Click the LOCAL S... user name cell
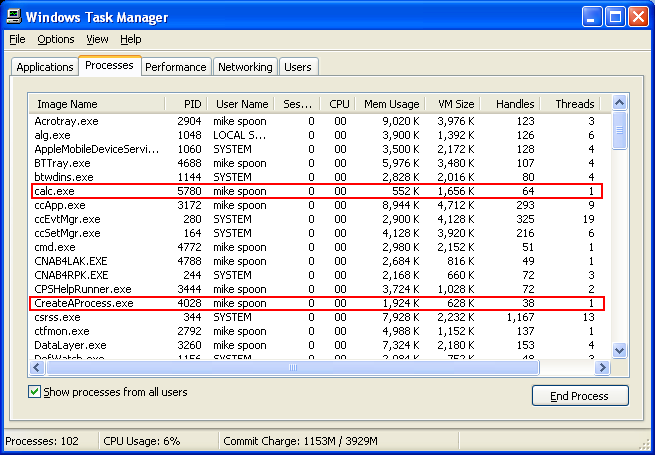Viewport: 655px width, 455px height. click(240, 135)
